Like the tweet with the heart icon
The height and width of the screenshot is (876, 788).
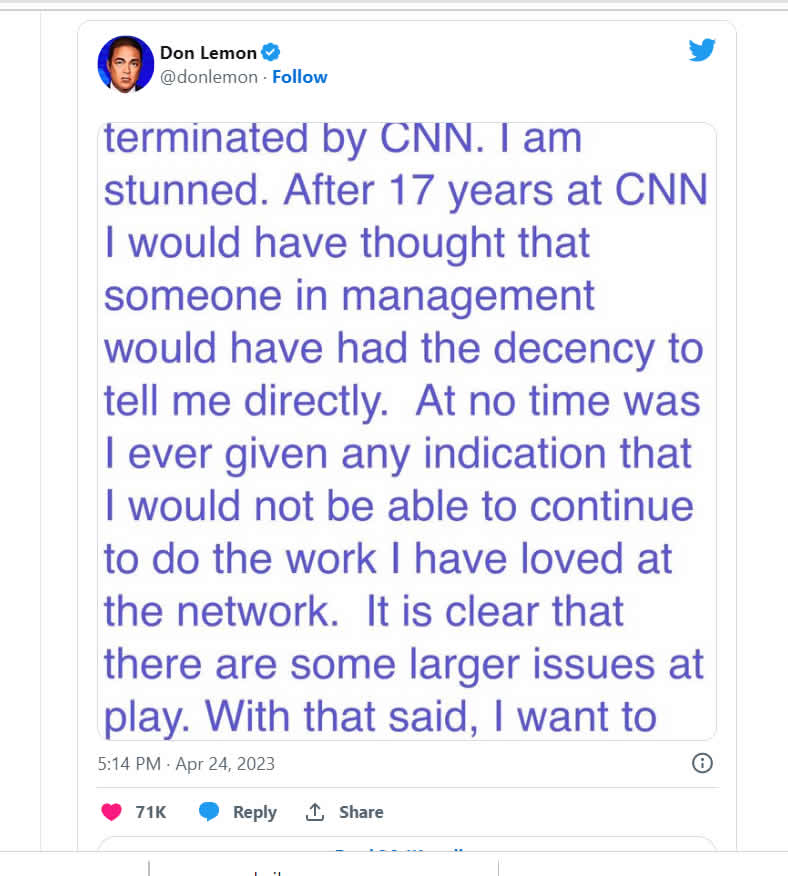click(x=111, y=812)
